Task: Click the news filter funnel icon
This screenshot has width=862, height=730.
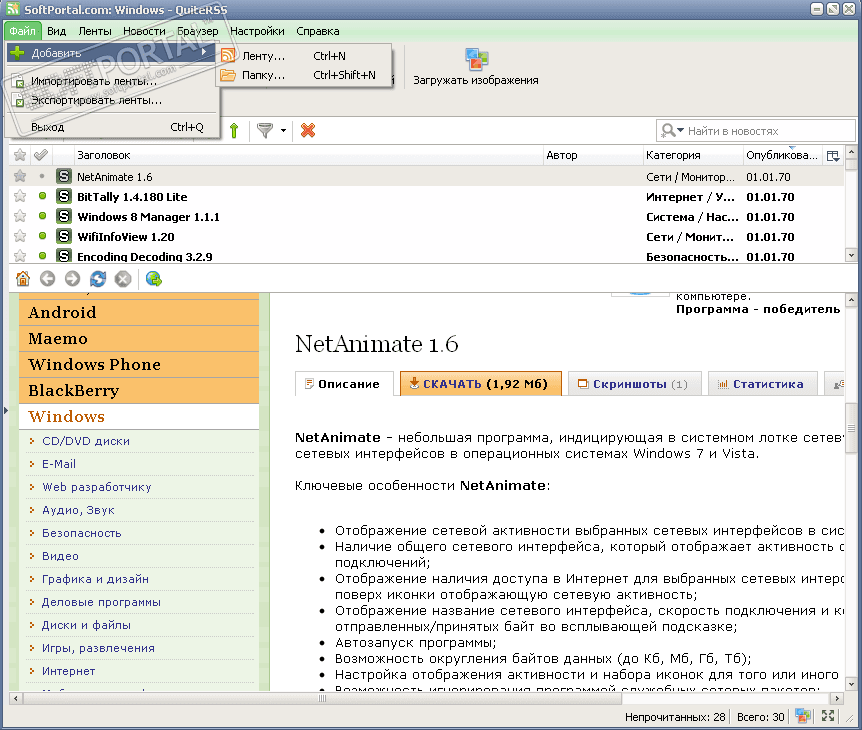Action: (x=265, y=131)
